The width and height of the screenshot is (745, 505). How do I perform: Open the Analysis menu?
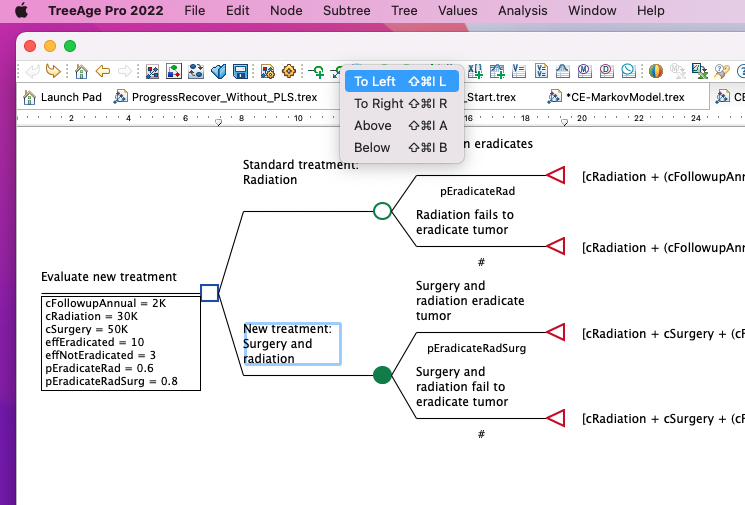point(523,10)
